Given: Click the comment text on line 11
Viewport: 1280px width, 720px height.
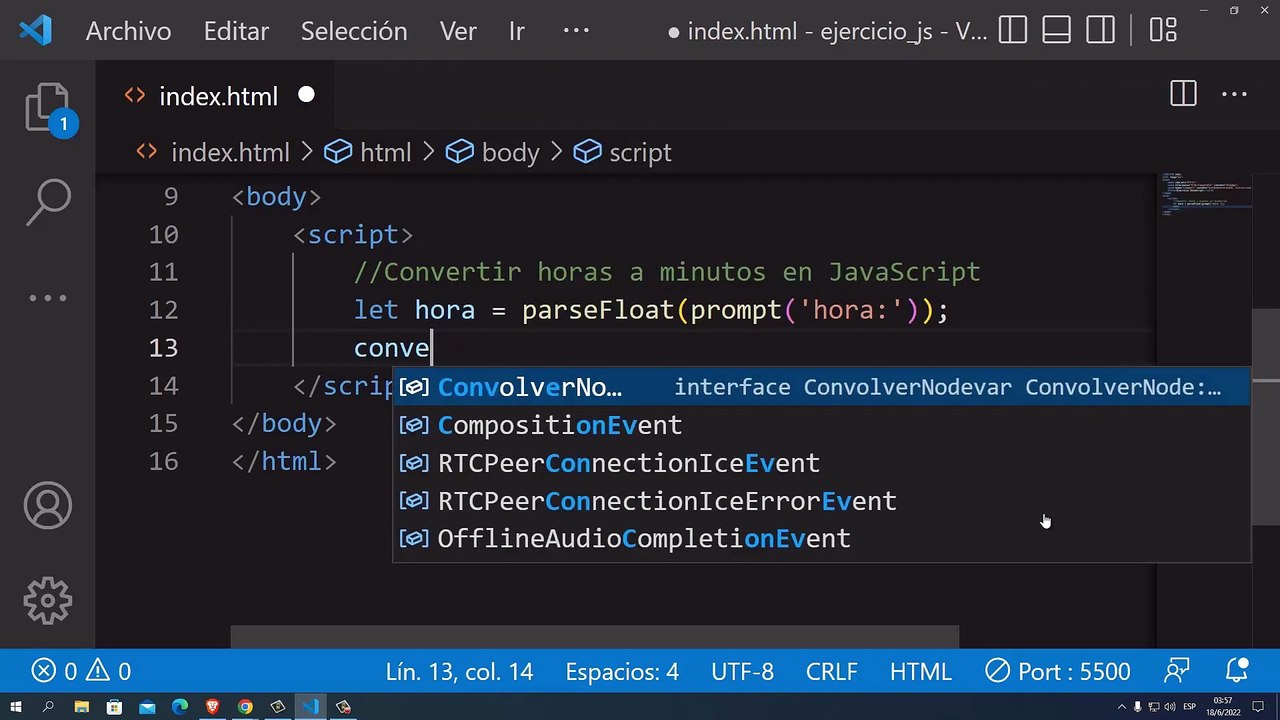Looking at the screenshot, I should click(x=667, y=272).
